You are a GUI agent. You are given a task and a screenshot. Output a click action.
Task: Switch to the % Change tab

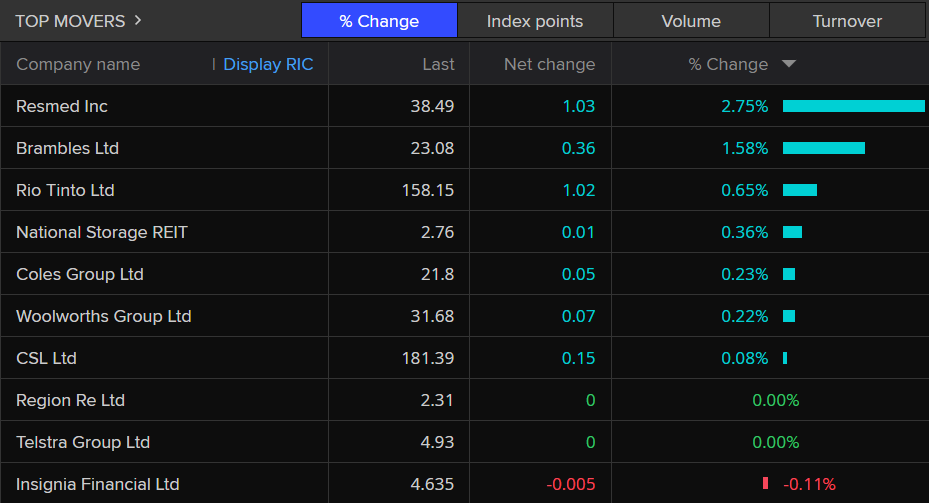click(x=379, y=21)
